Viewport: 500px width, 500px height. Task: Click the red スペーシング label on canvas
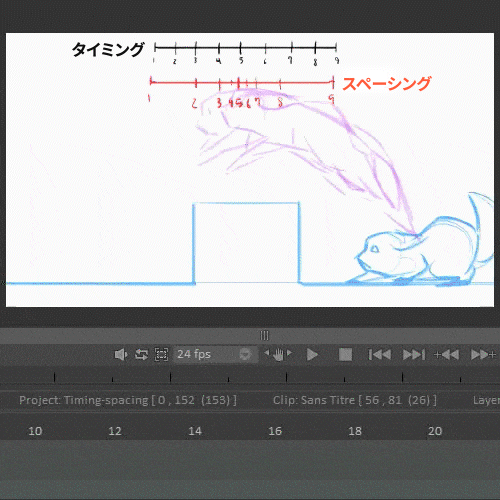coord(387,84)
